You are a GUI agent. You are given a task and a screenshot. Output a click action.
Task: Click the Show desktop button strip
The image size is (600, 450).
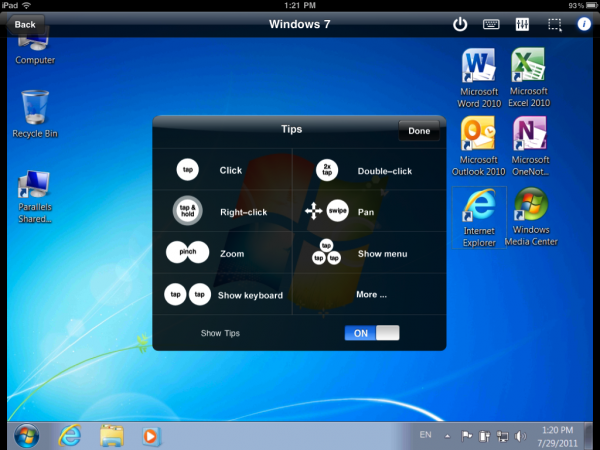(x=589, y=436)
